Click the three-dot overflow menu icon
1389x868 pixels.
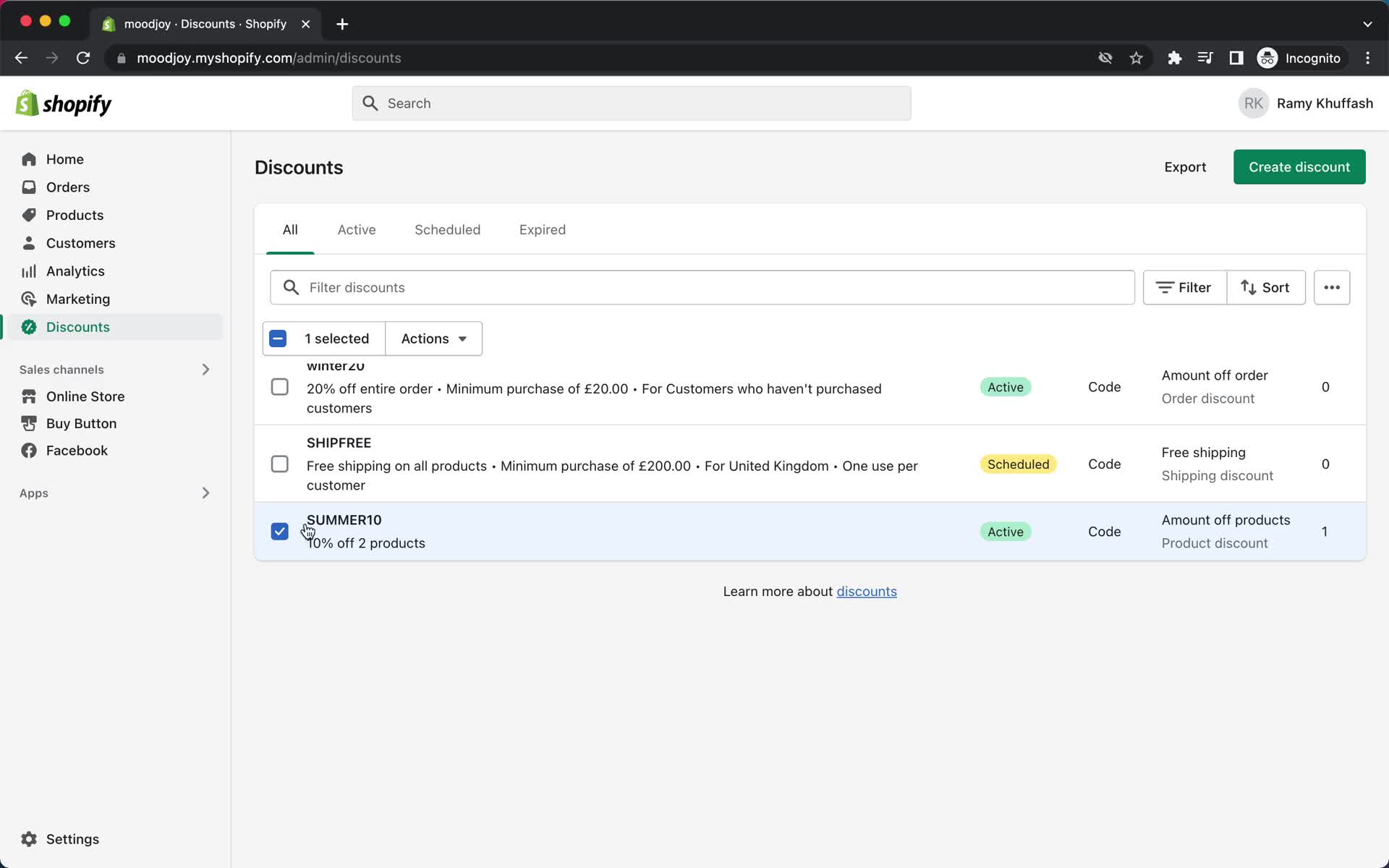[1332, 287]
